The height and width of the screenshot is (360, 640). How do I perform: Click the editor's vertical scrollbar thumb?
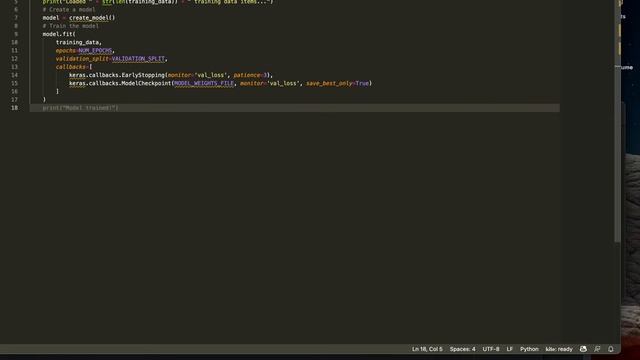point(617,120)
